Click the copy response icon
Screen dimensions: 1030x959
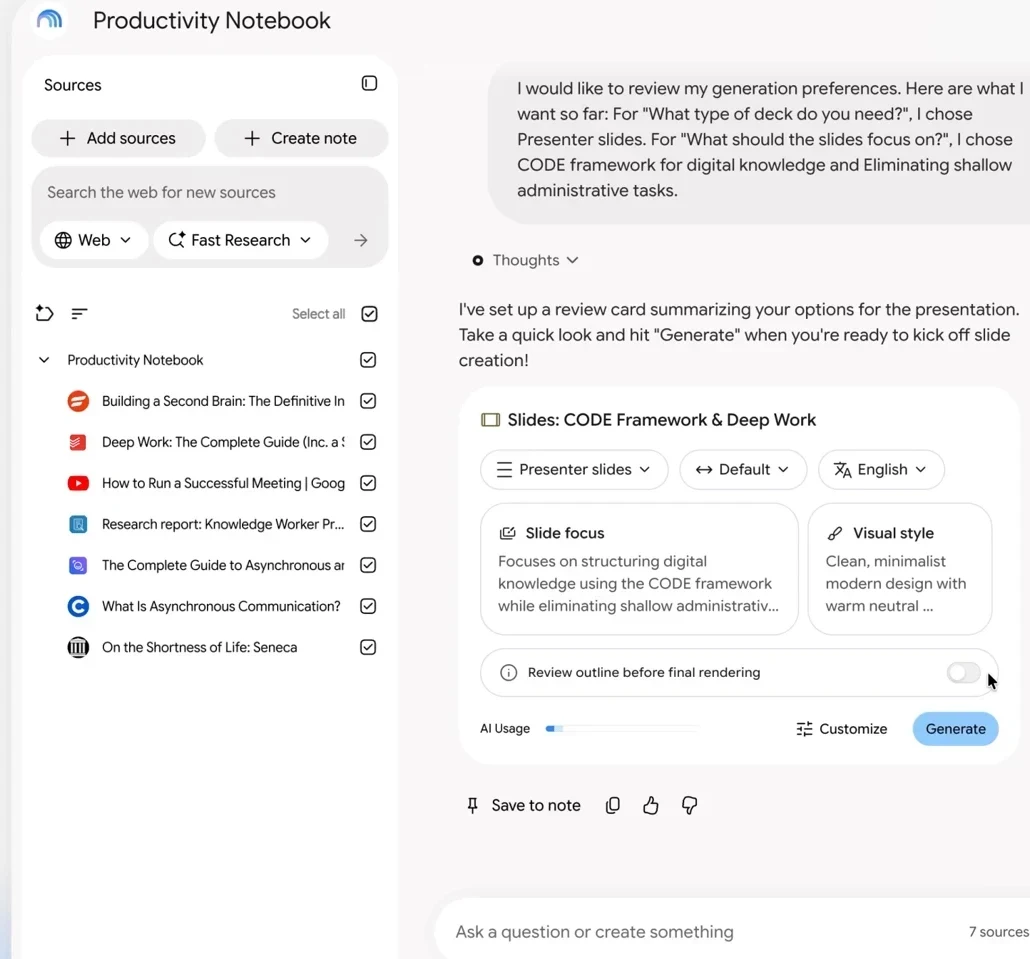[612, 805]
